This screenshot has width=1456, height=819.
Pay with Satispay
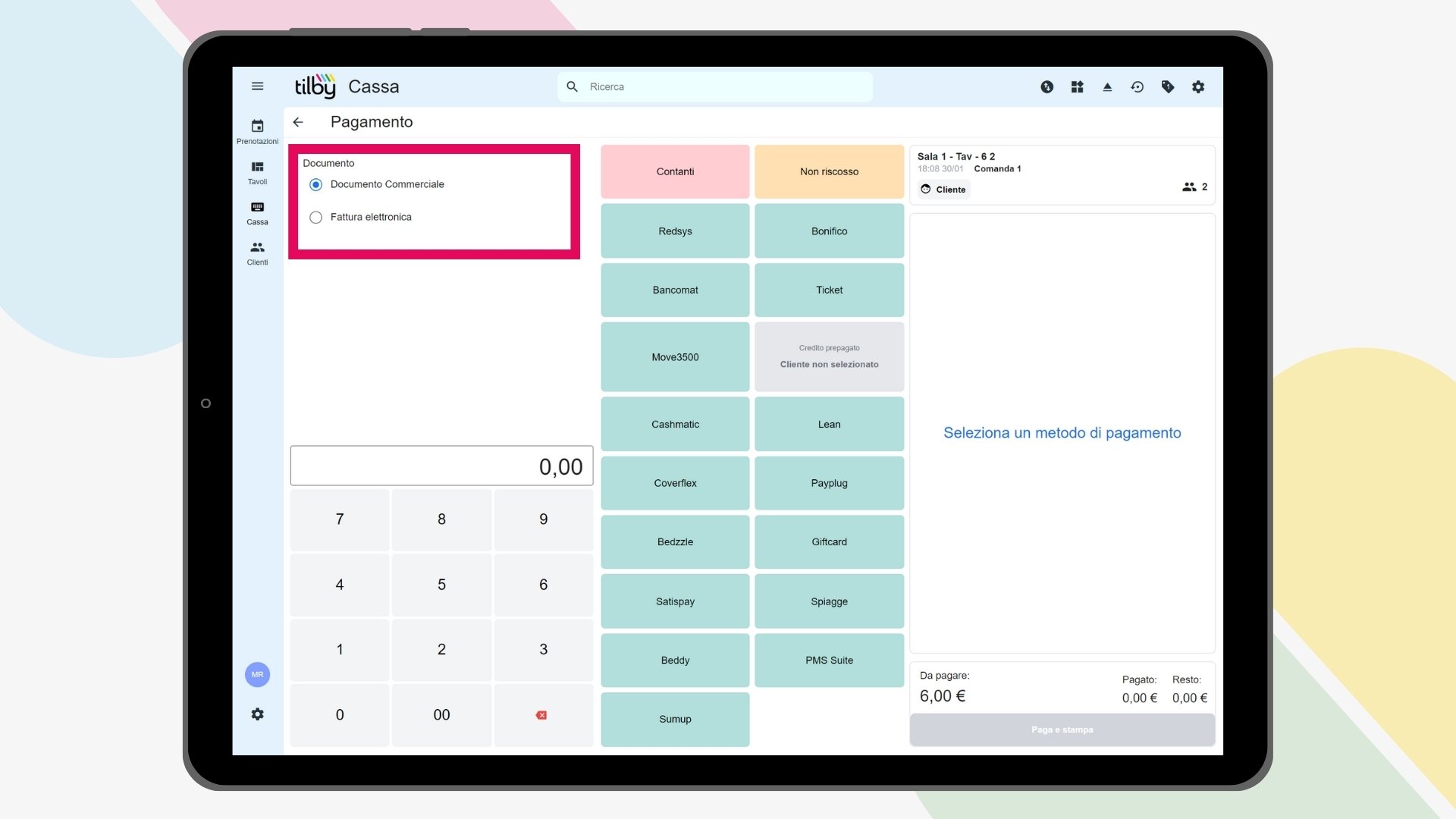coord(675,601)
